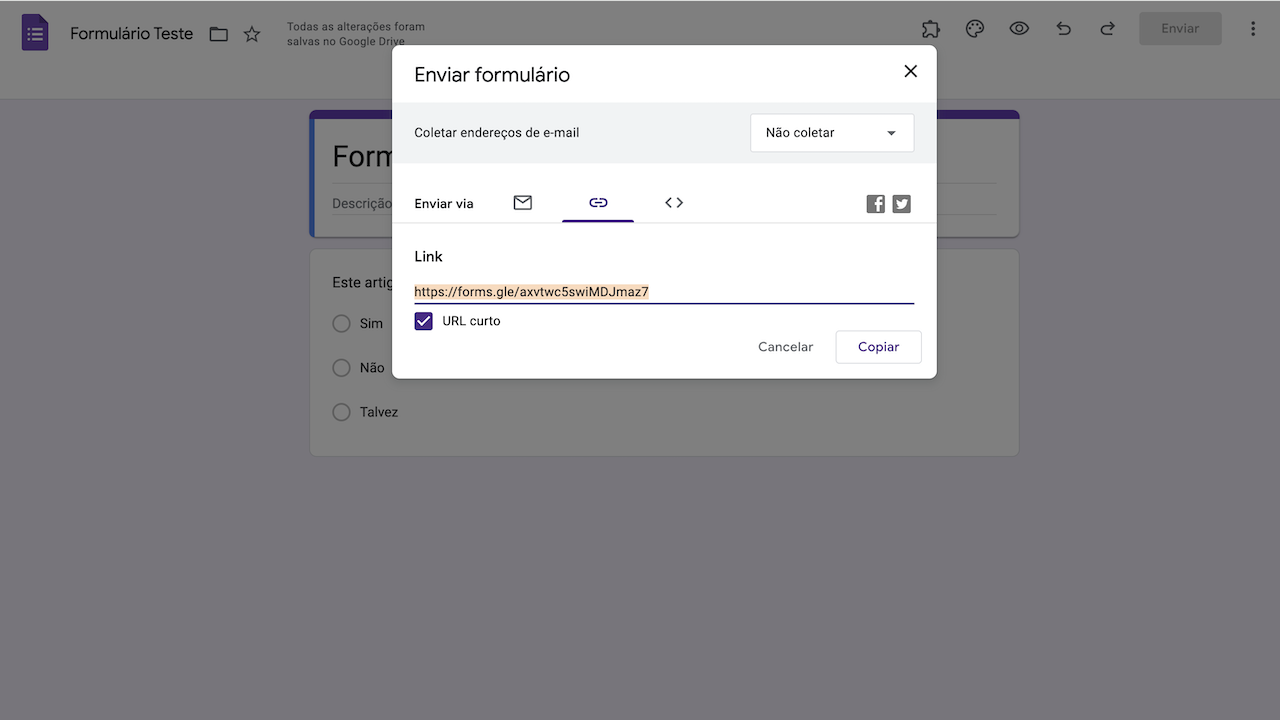Click the short link URL field
This screenshot has width=1280, height=720.
pos(662,292)
